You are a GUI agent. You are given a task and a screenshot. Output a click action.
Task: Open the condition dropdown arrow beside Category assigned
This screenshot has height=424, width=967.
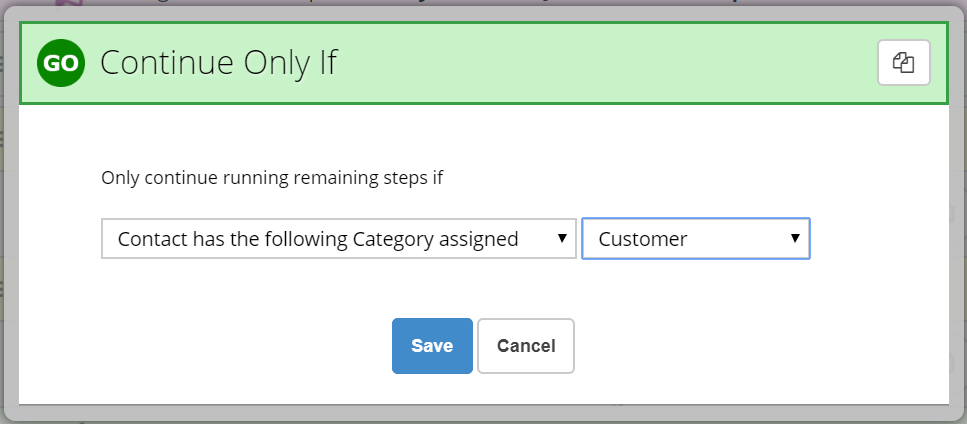(562, 238)
